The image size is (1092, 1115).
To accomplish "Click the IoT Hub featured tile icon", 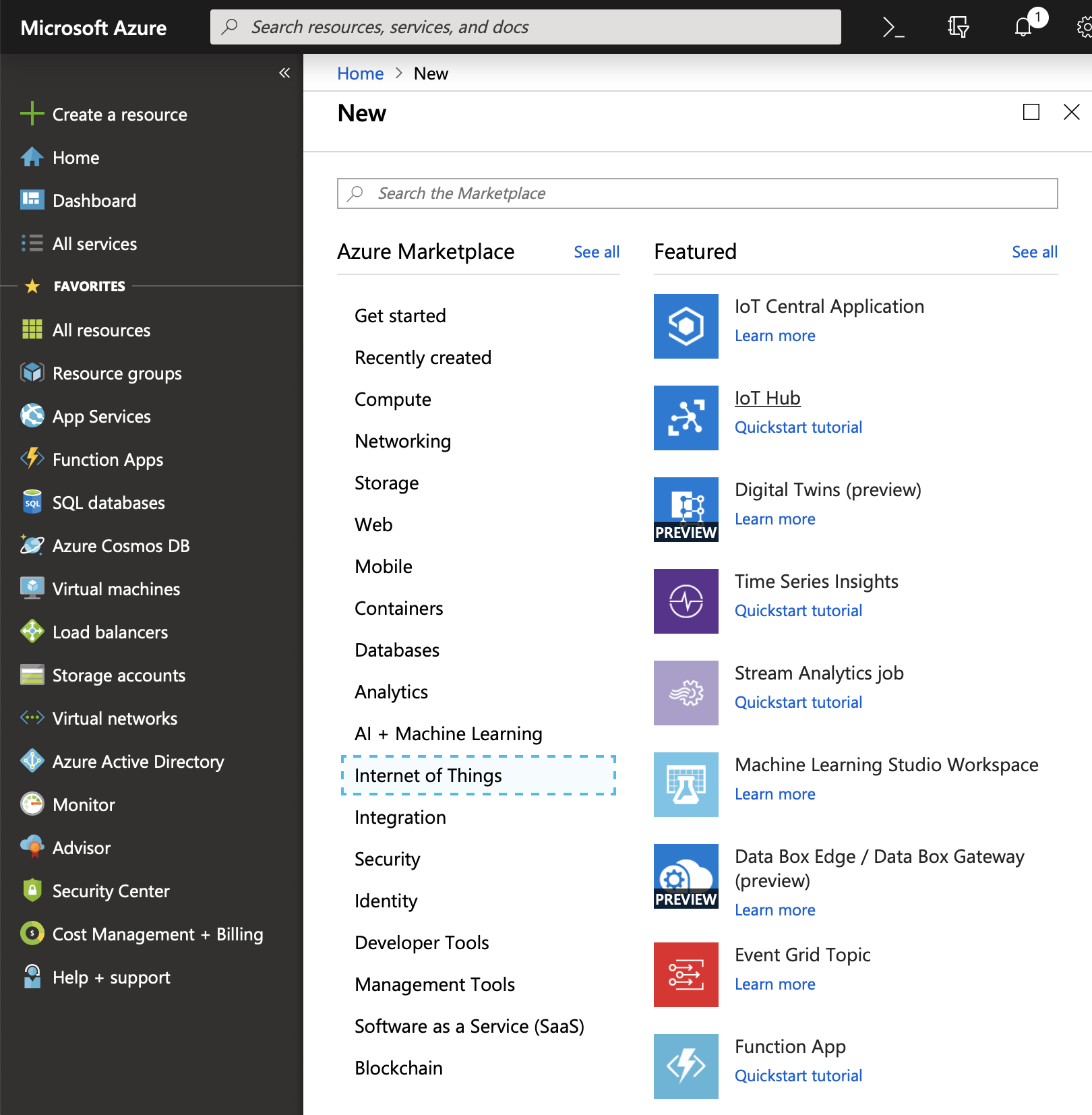I will (686, 418).
